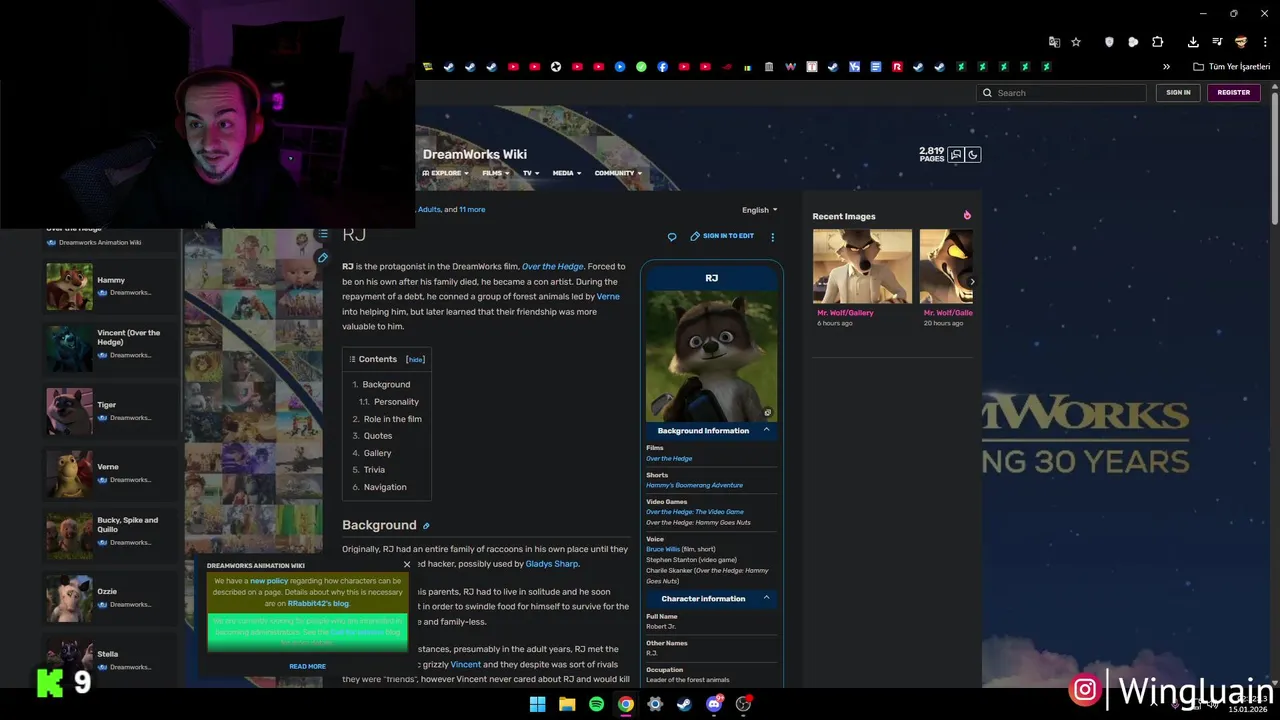Open the article comments speech bubble icon
1280x720 pixels.
coord(672,237)
